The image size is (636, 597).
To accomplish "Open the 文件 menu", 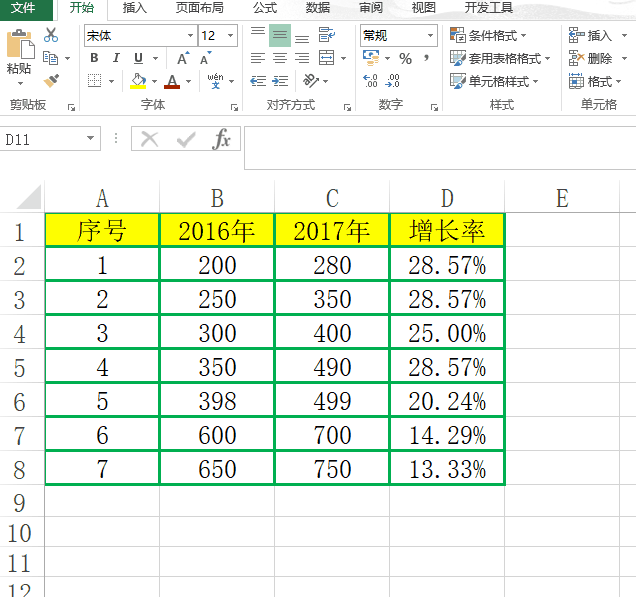I will (23, 8).
